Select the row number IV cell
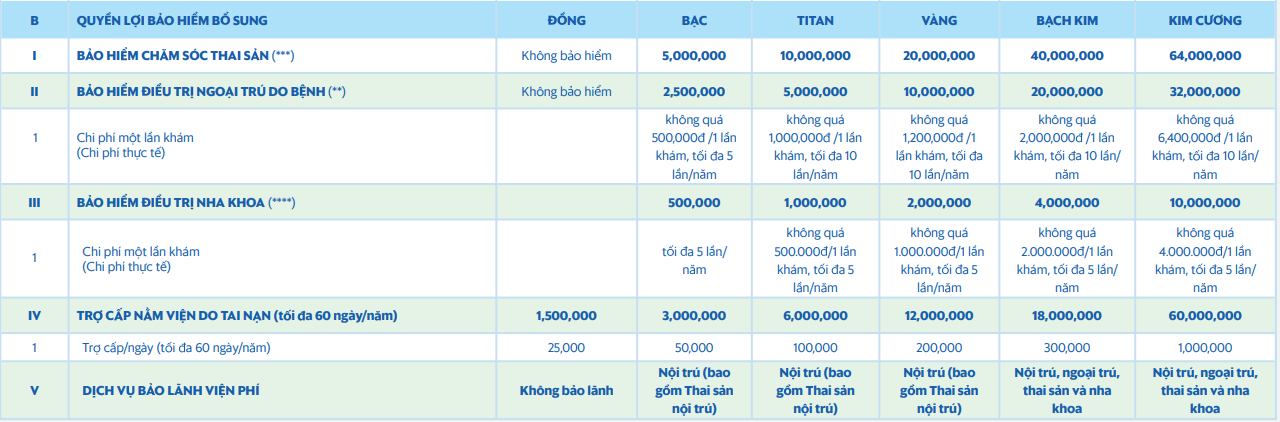 point(34,316)
